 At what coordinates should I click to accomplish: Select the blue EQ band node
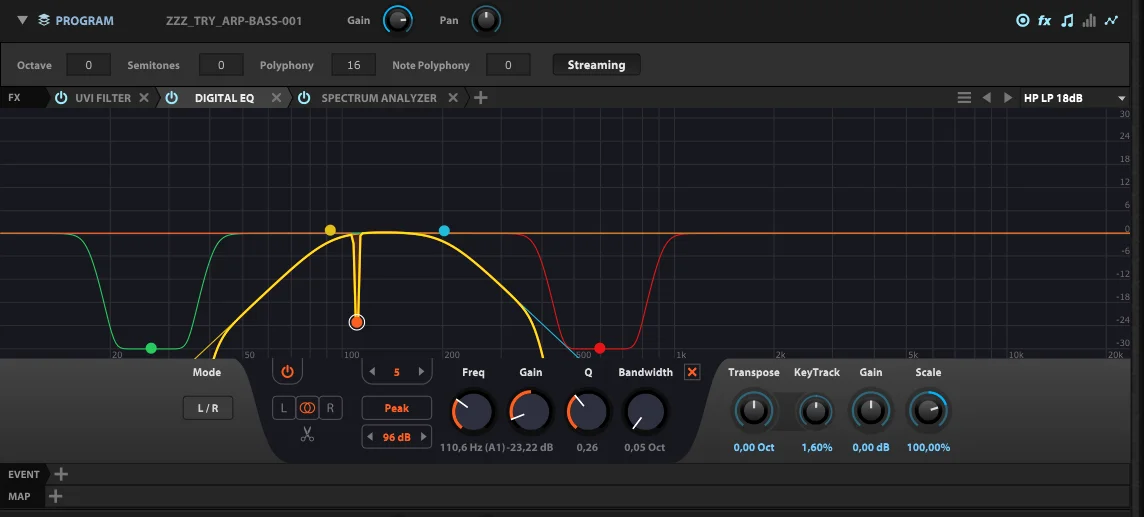444,230
